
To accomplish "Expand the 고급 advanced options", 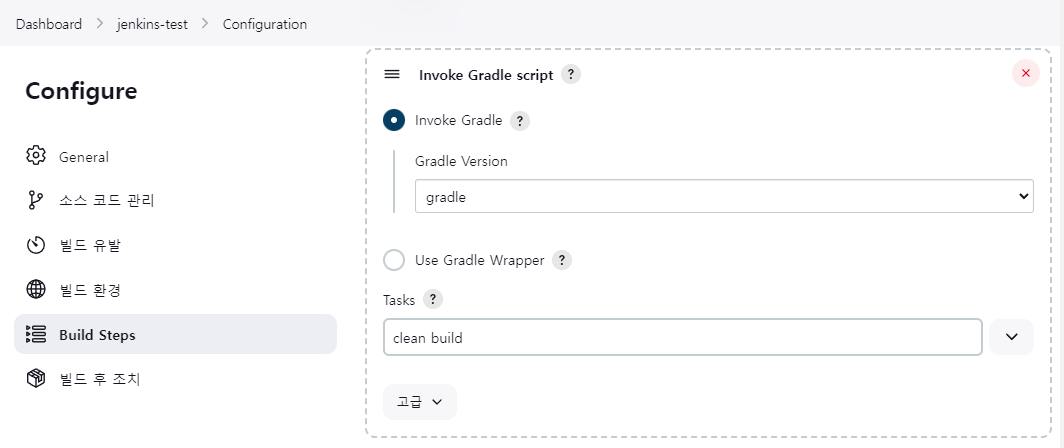I will [x=420, y=401].
